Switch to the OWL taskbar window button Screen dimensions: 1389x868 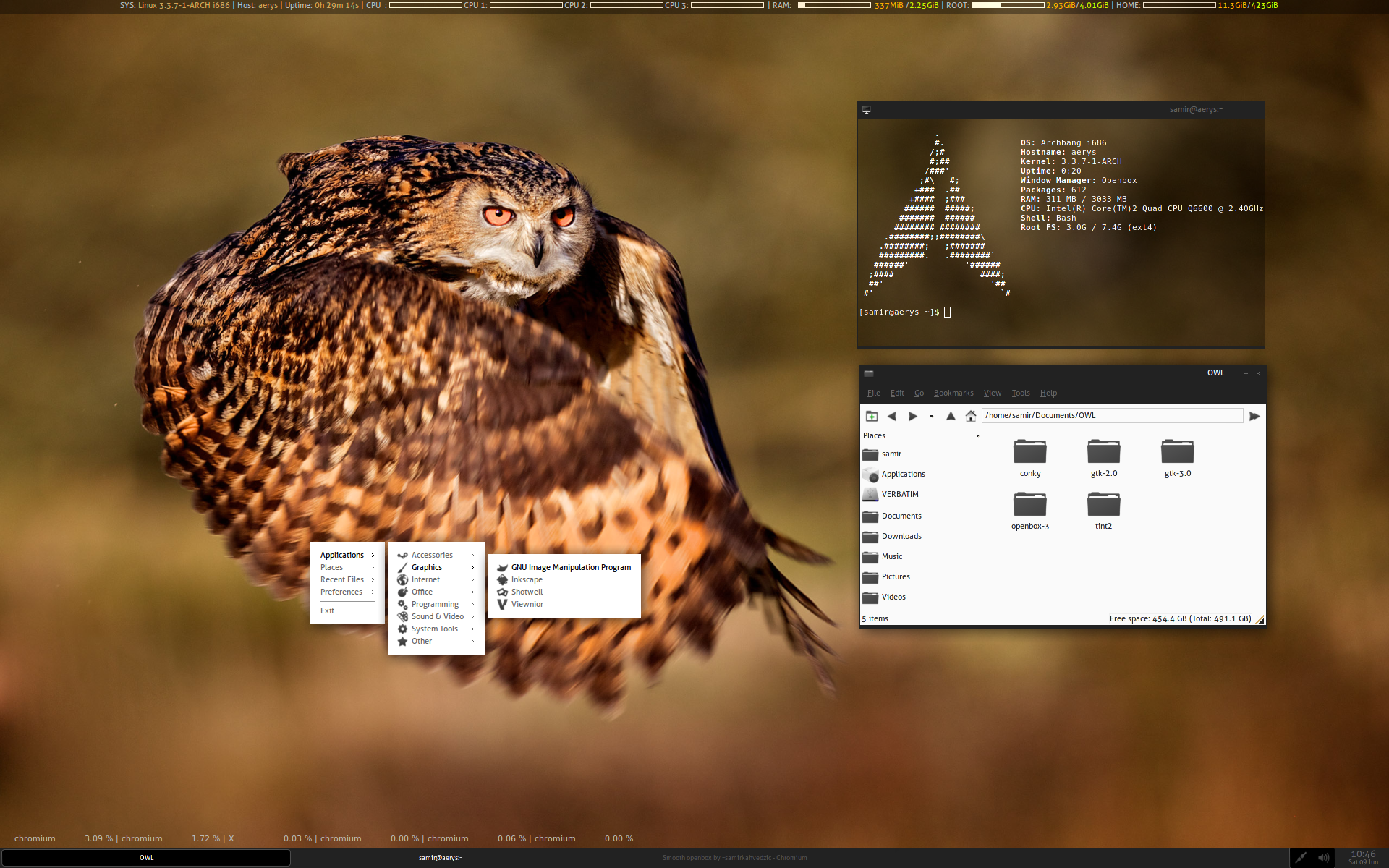[146, 858]
